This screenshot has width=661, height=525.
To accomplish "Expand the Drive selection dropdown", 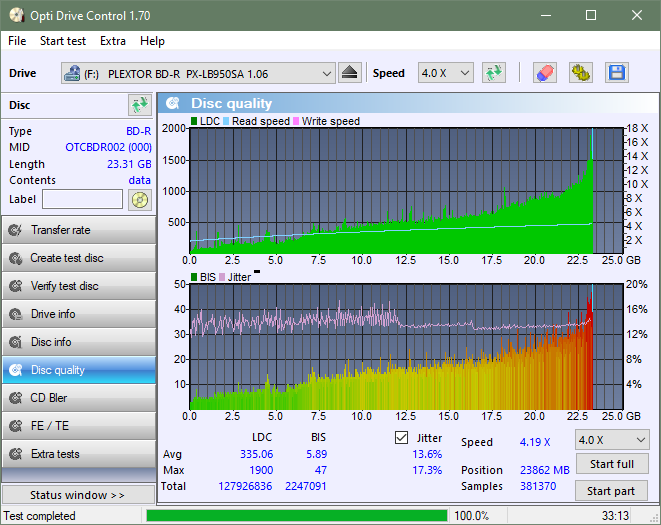I will (x=326, y=73).
